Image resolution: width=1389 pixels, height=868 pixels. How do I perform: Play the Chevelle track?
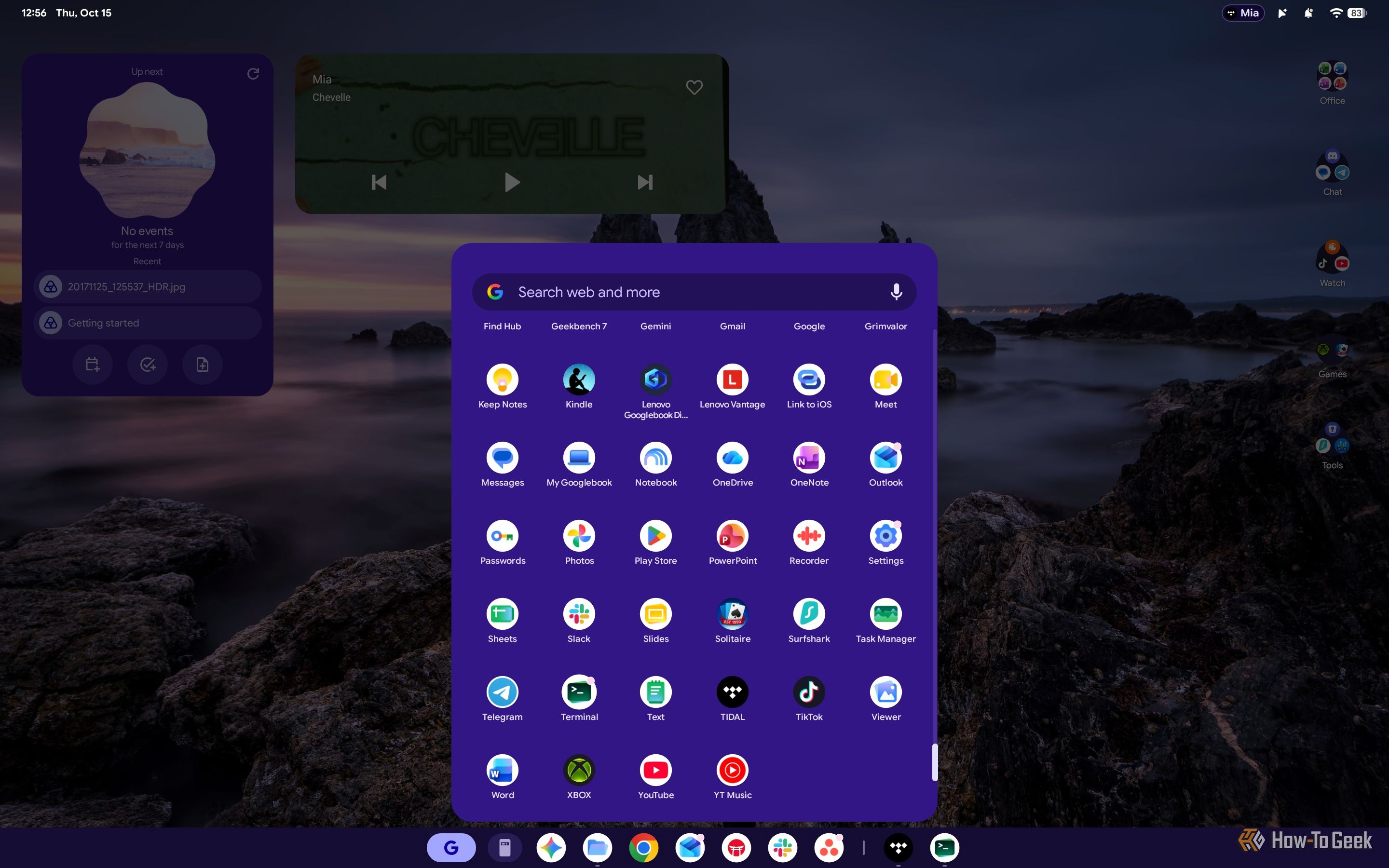511,182
